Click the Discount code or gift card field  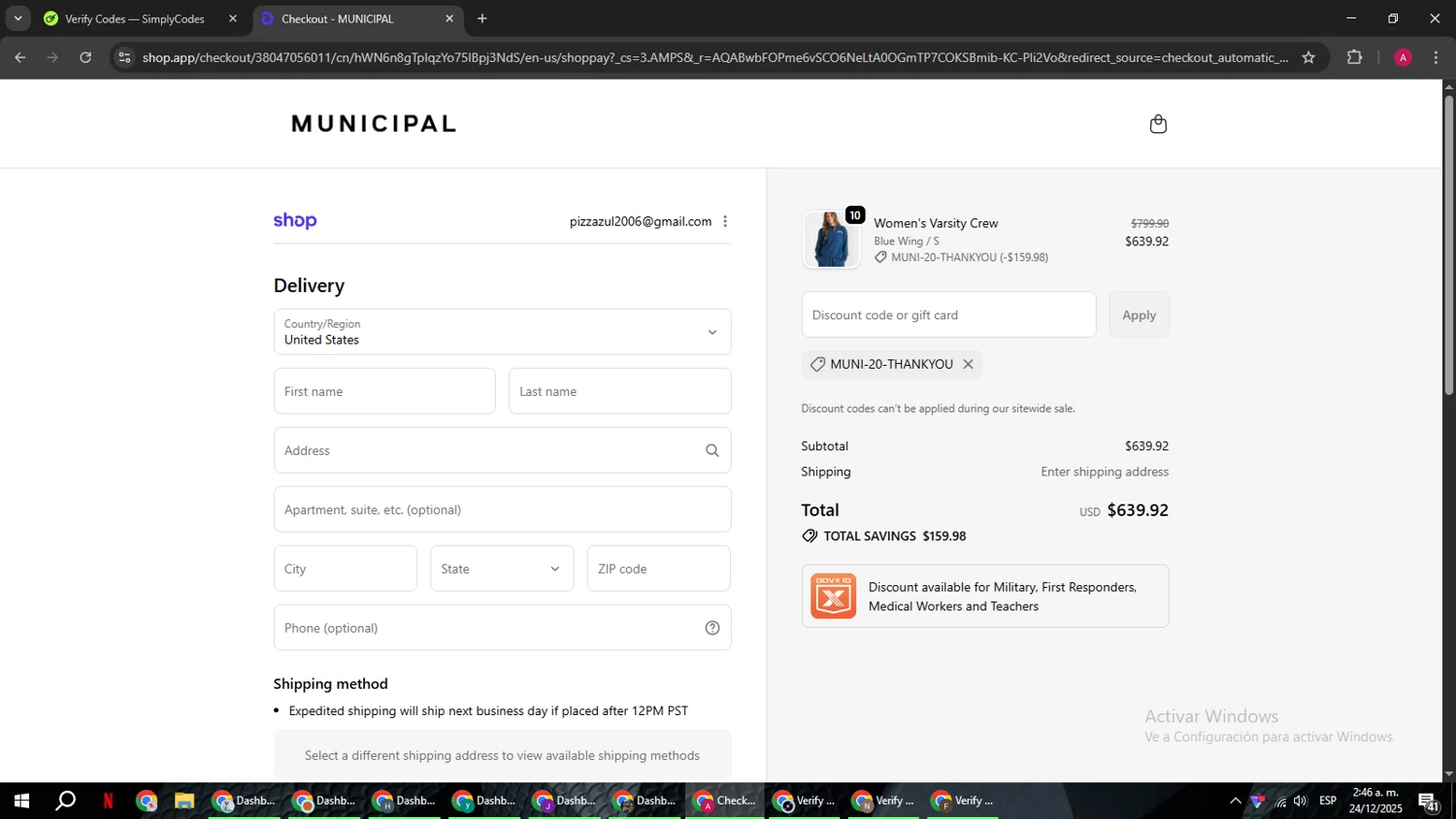pos(948,314)
